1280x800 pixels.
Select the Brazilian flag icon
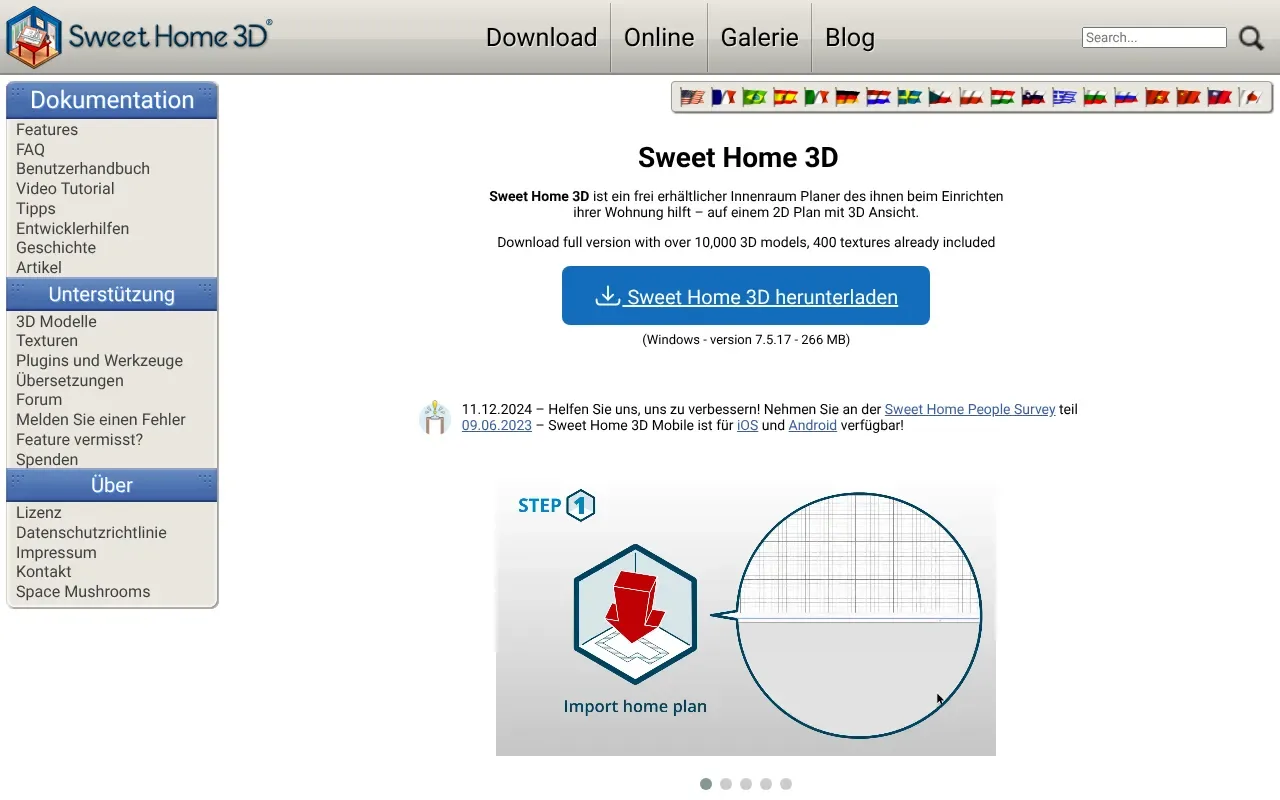[x=754, y=97]
